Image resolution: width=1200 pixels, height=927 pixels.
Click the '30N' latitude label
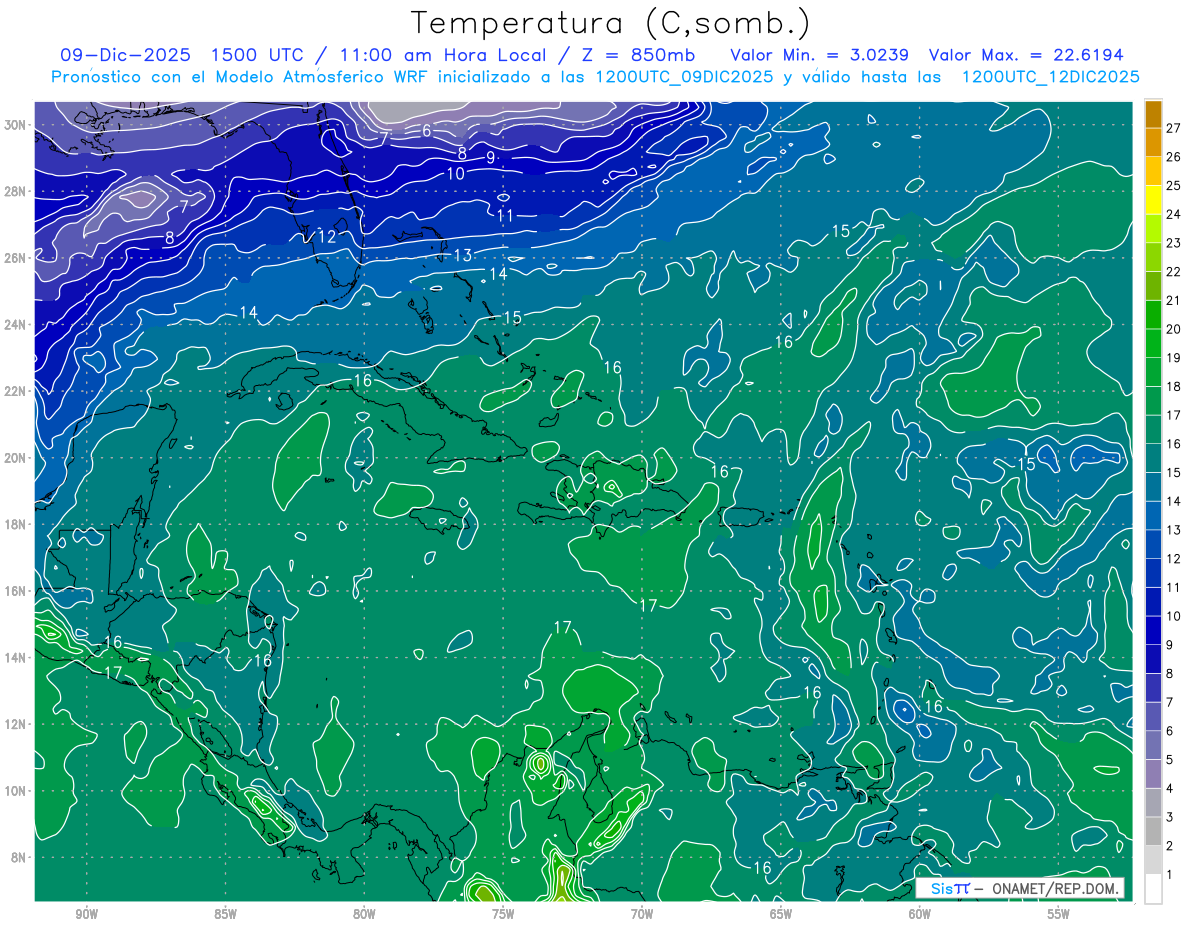[16, 124]
